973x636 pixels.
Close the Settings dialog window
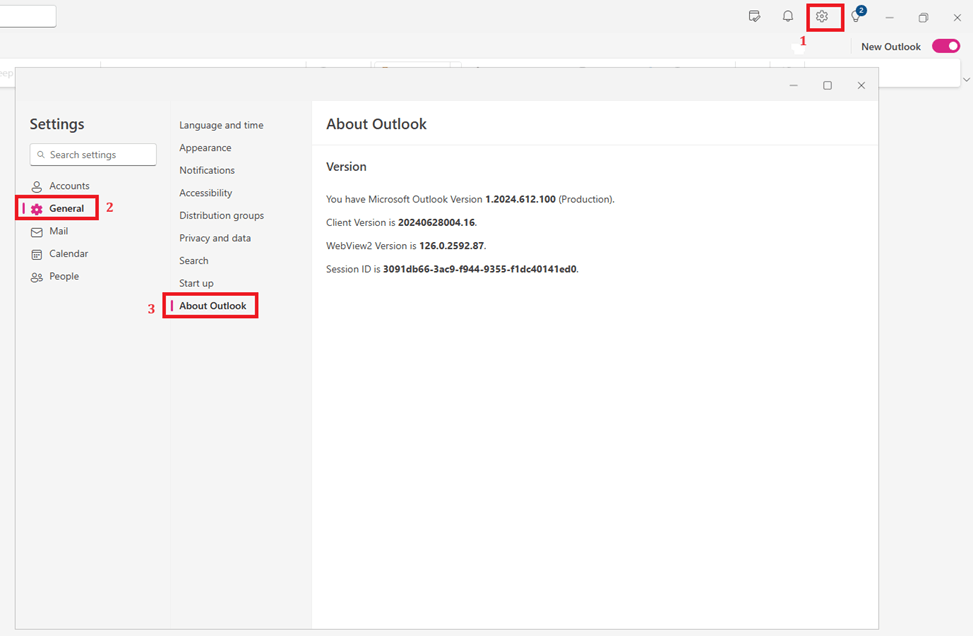click(861, 86)
